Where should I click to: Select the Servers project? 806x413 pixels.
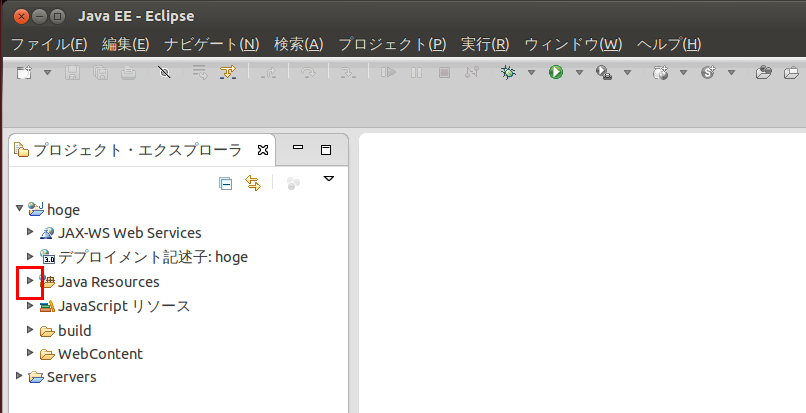point(71,377)
